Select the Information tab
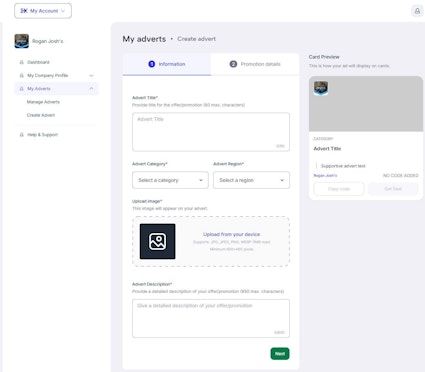This screenshot has height=372, width=425. tap(167, 64)
